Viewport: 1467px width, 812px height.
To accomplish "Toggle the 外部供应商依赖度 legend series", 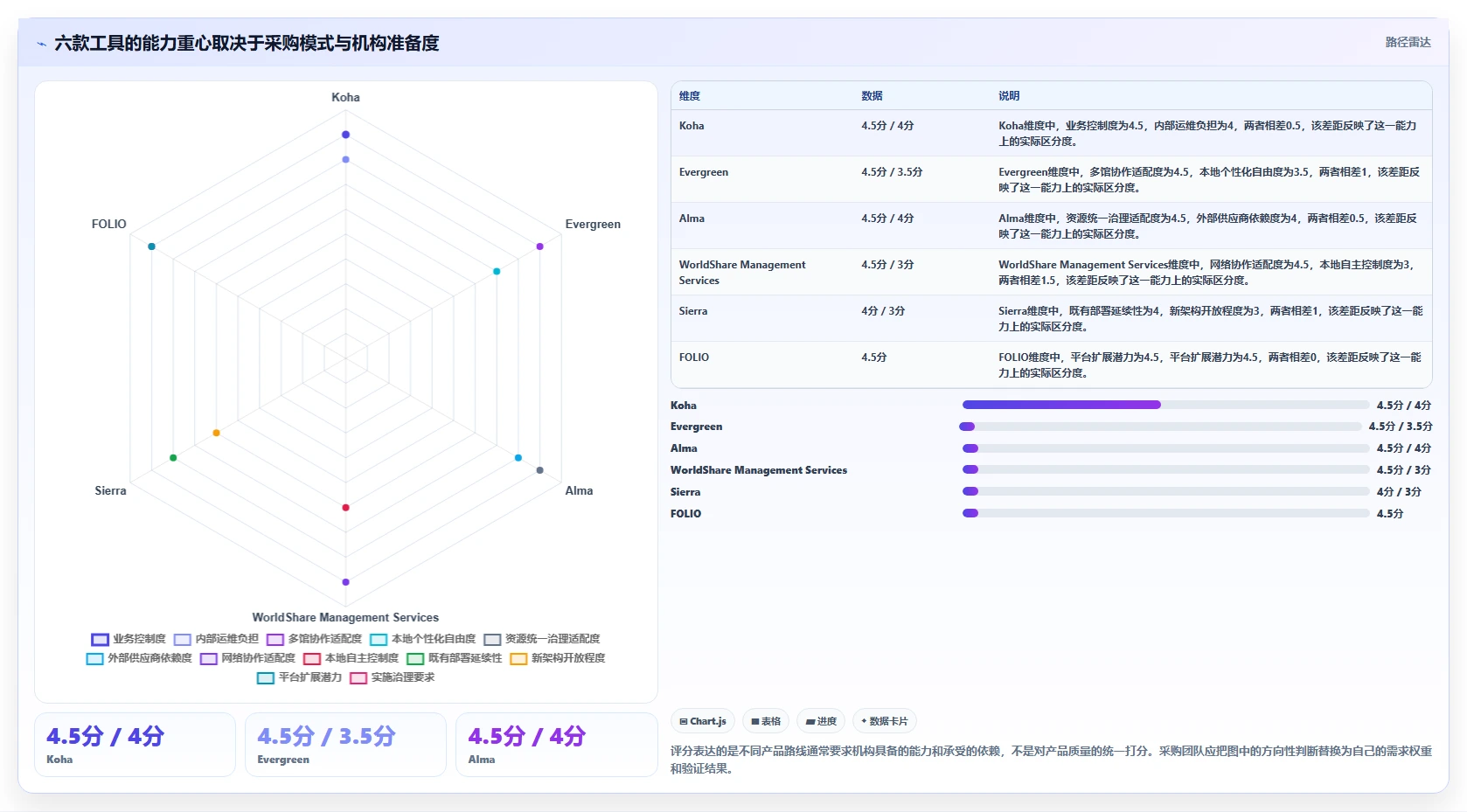I will click(x=139, y=658).
